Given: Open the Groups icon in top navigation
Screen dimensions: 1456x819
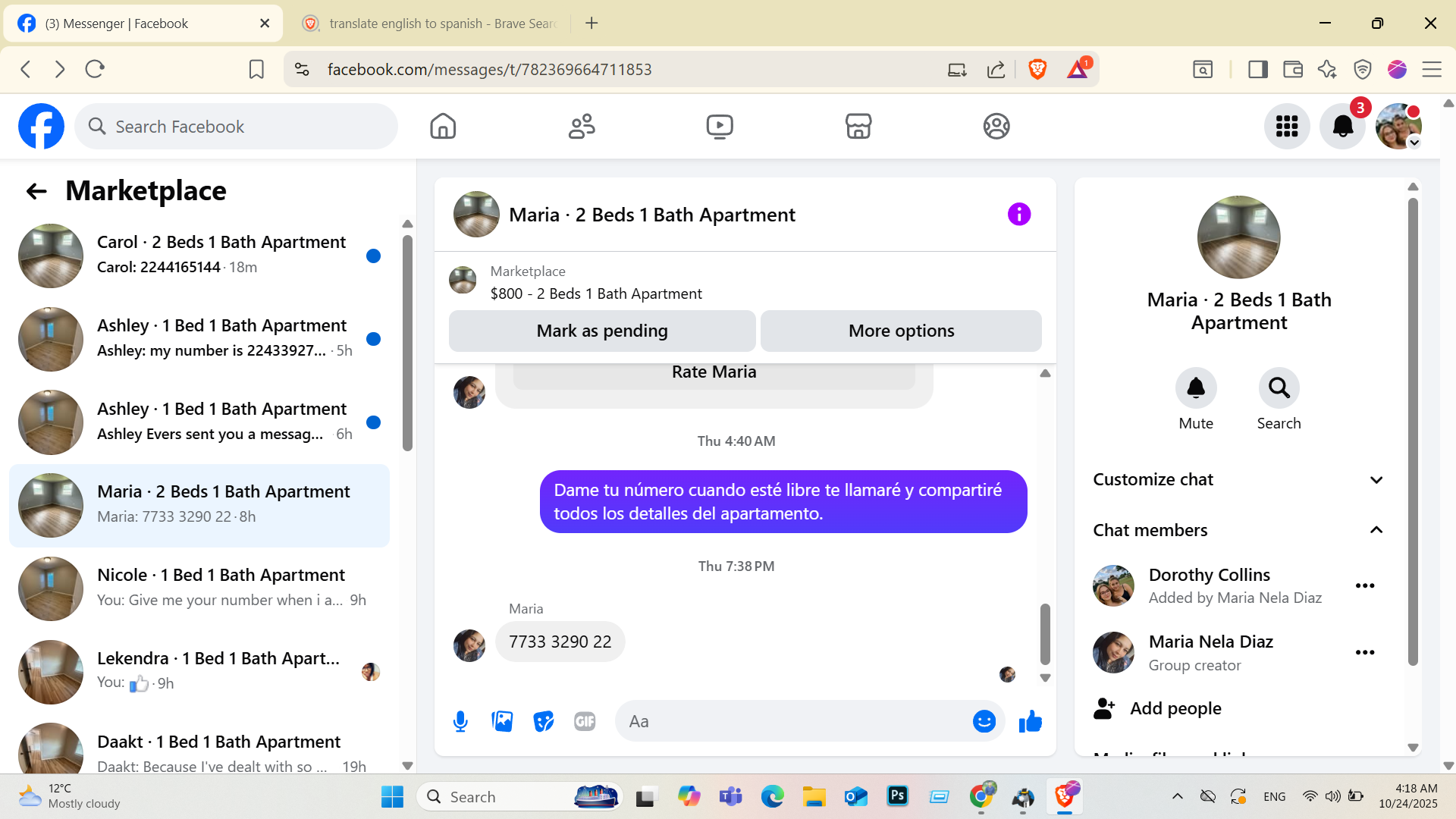Looking at the screenshot, I should point(996,126).
